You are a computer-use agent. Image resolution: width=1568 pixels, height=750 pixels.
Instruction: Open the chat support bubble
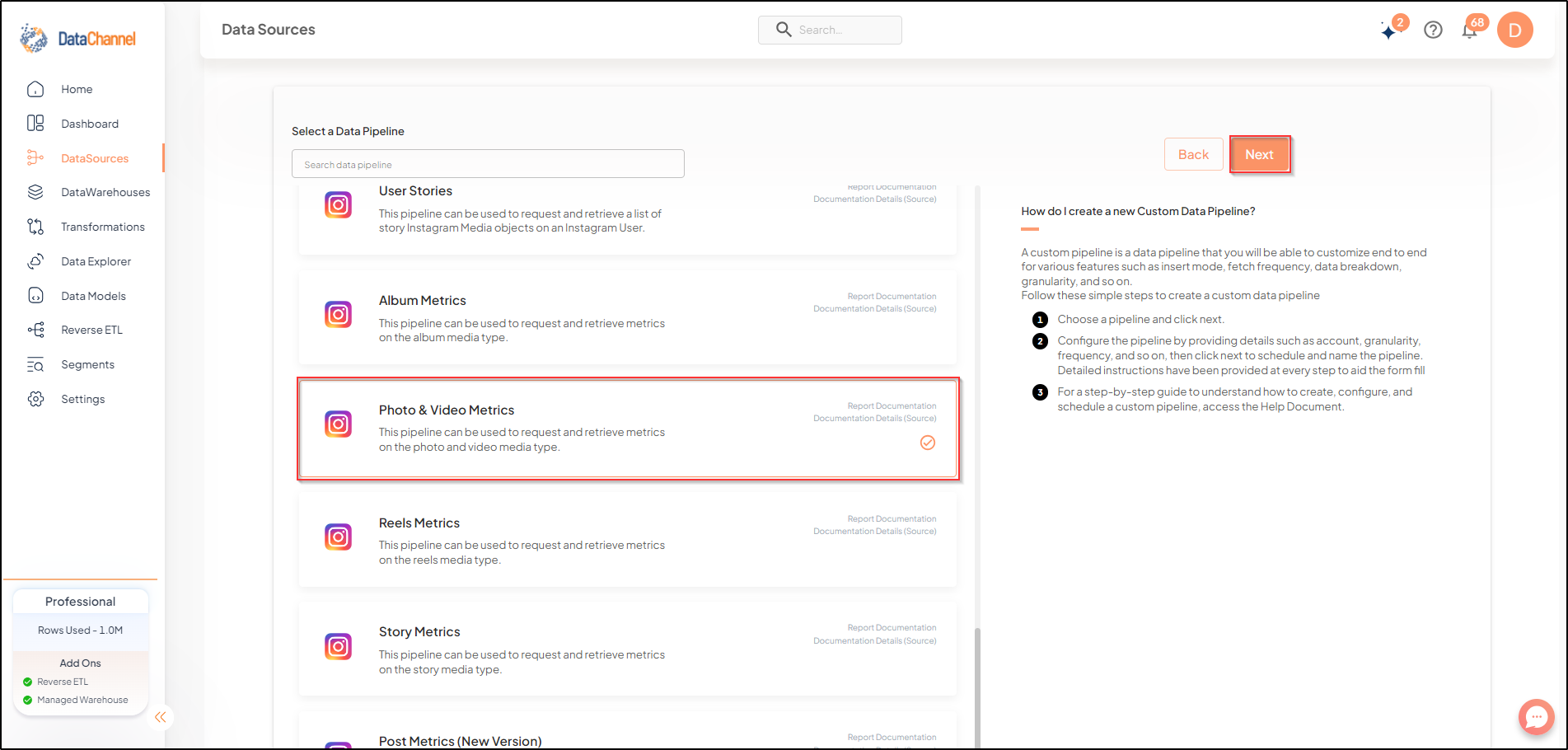click(x=1536, y=717)
